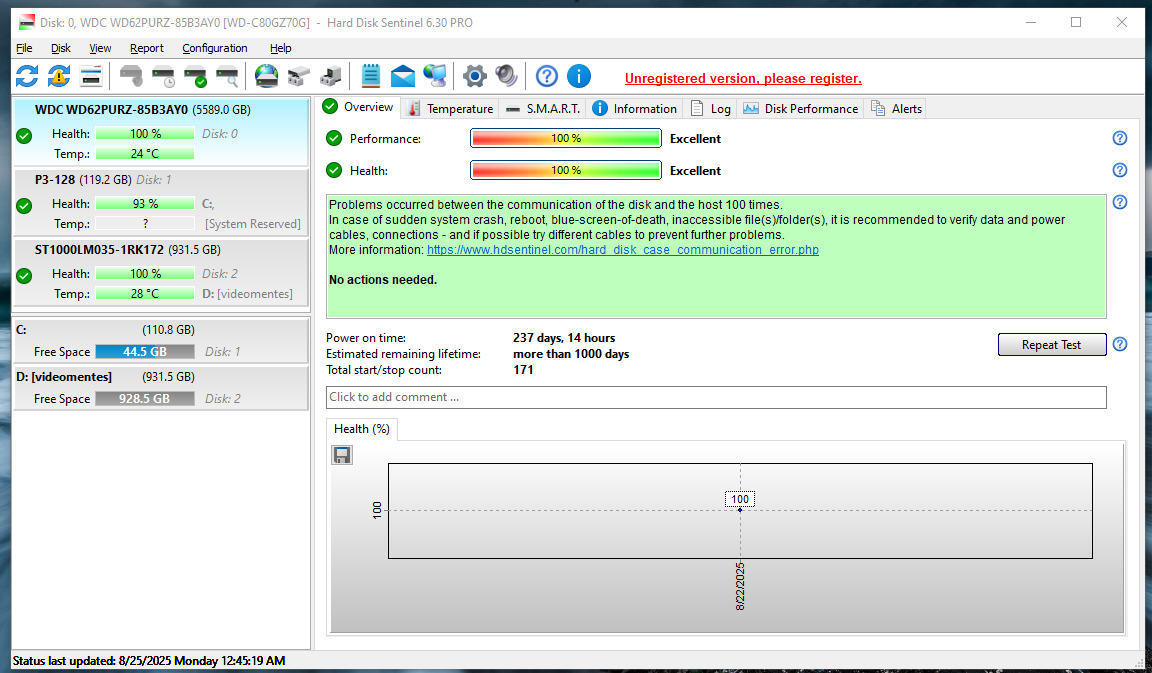1152x673 pixels.
Task: Click the Status last updated status bar text
Action: pos(149,661)
